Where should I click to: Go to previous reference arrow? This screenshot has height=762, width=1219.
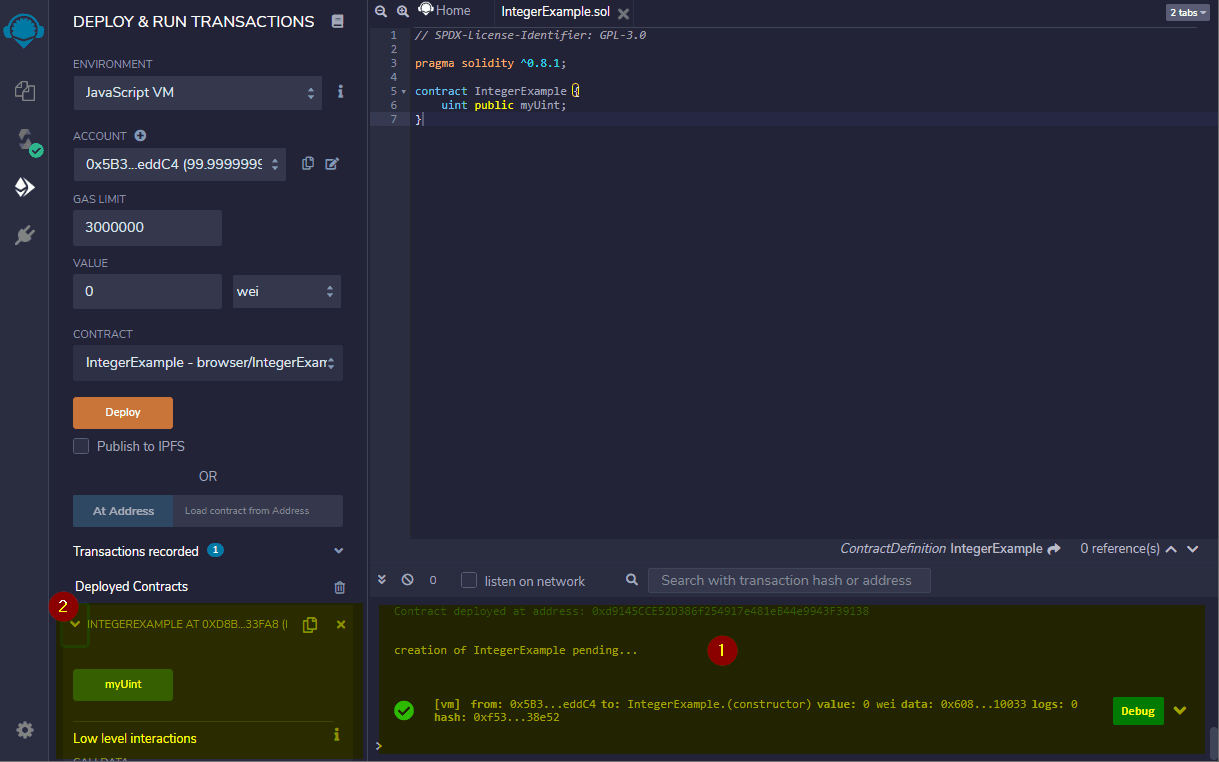point(1171,549)
